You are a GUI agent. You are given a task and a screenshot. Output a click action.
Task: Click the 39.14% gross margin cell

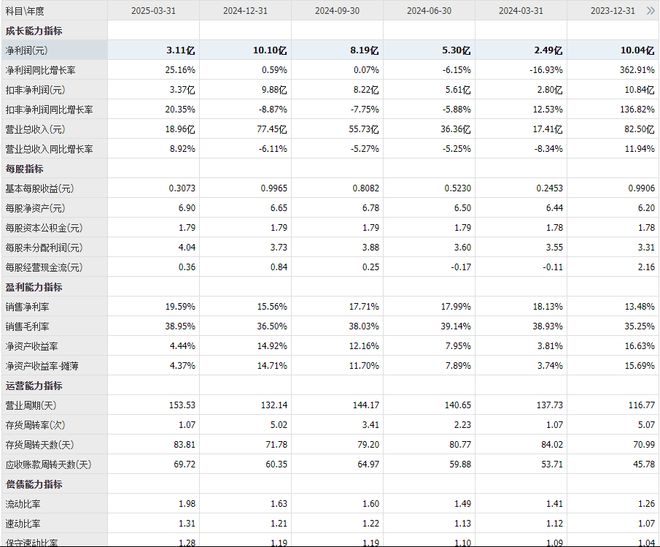click(456, 327)
